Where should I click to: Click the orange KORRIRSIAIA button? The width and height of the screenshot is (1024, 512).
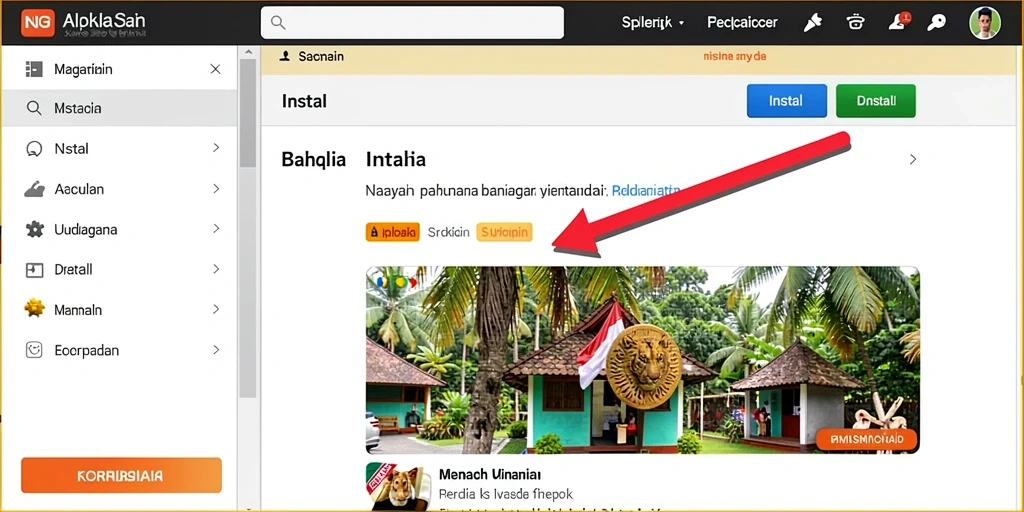(x=121, y=475)
